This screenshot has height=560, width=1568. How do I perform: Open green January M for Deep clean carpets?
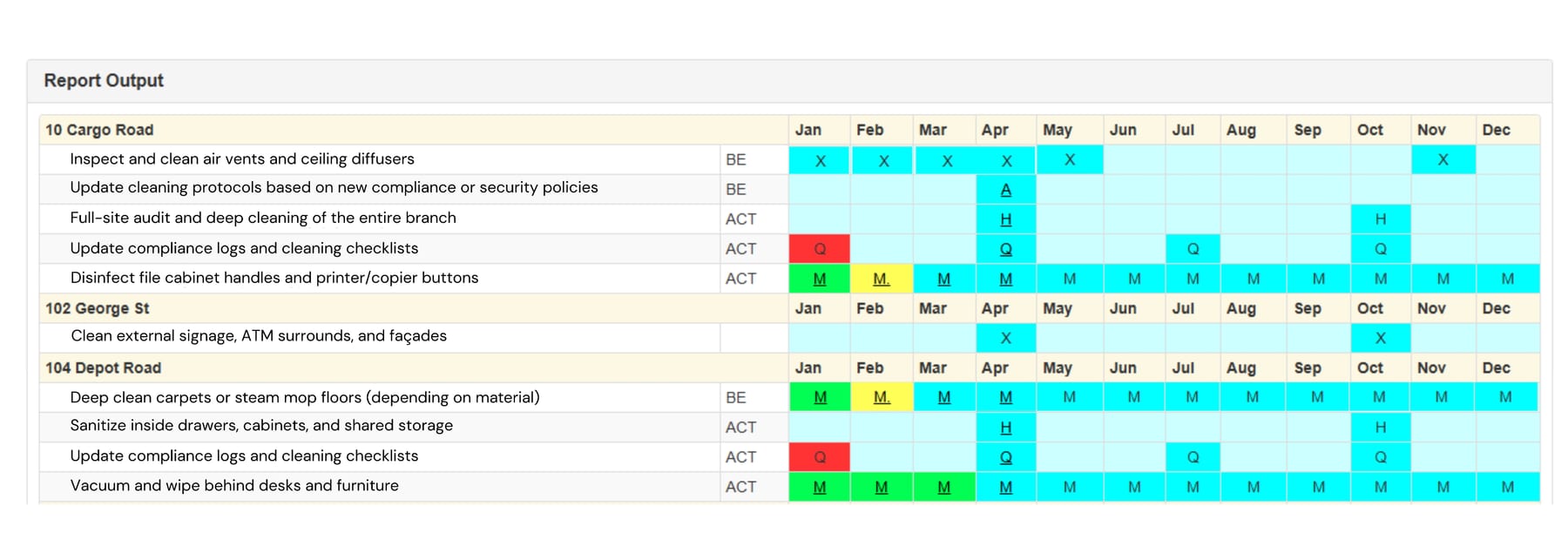(x=820, y=397)
